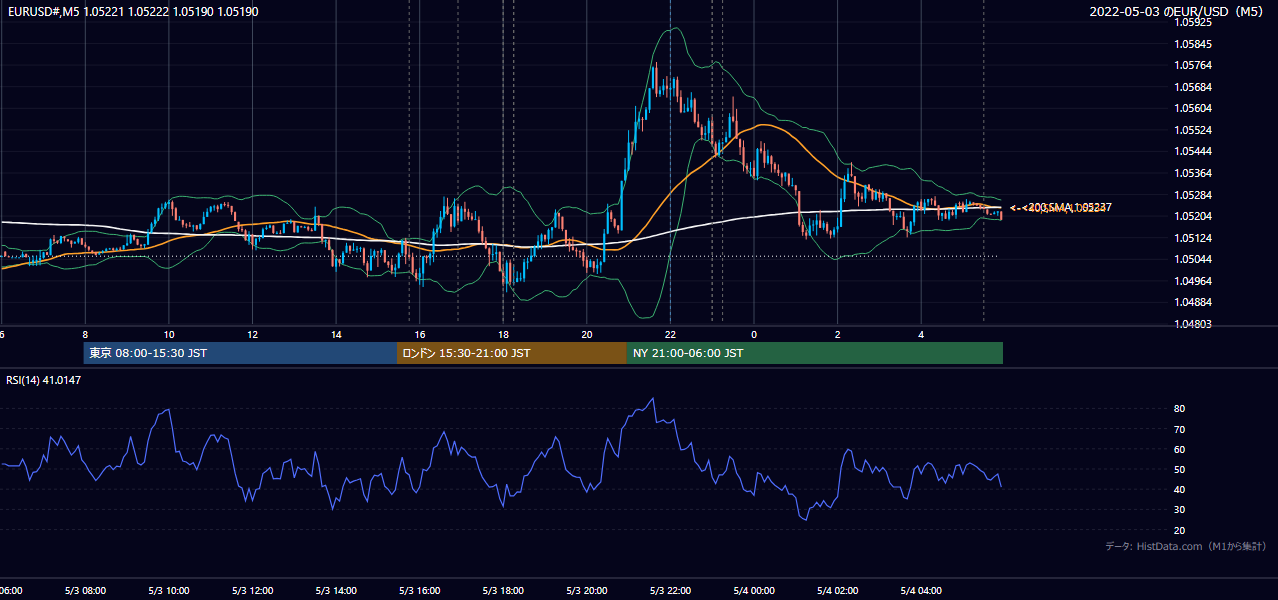This screenshot has height=600, width=1278.
Task: Click hour label 0 under price chart
Action: (754, 335)
